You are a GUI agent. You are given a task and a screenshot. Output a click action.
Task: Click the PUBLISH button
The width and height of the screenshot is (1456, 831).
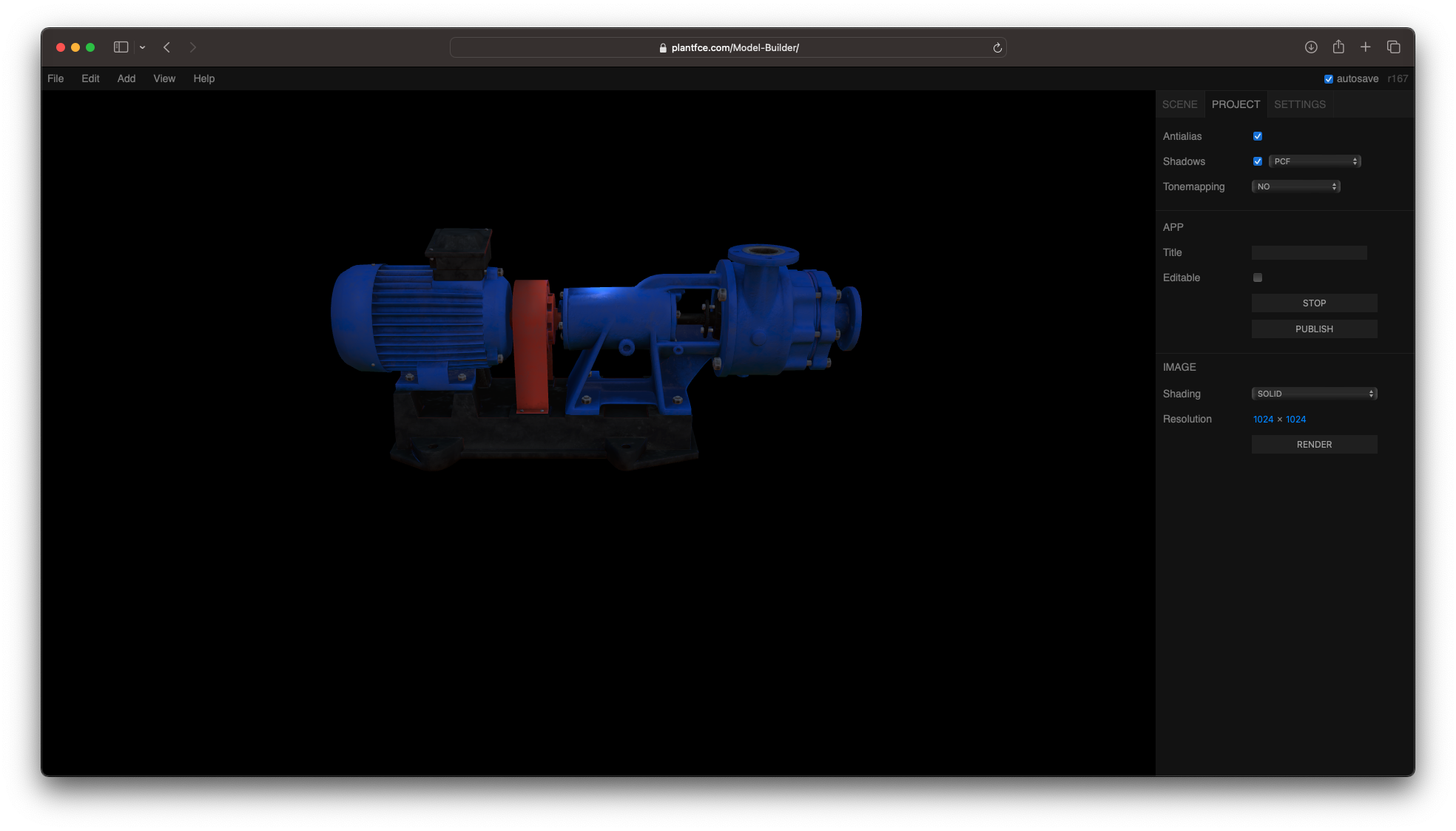click(x=1314, y=329)
